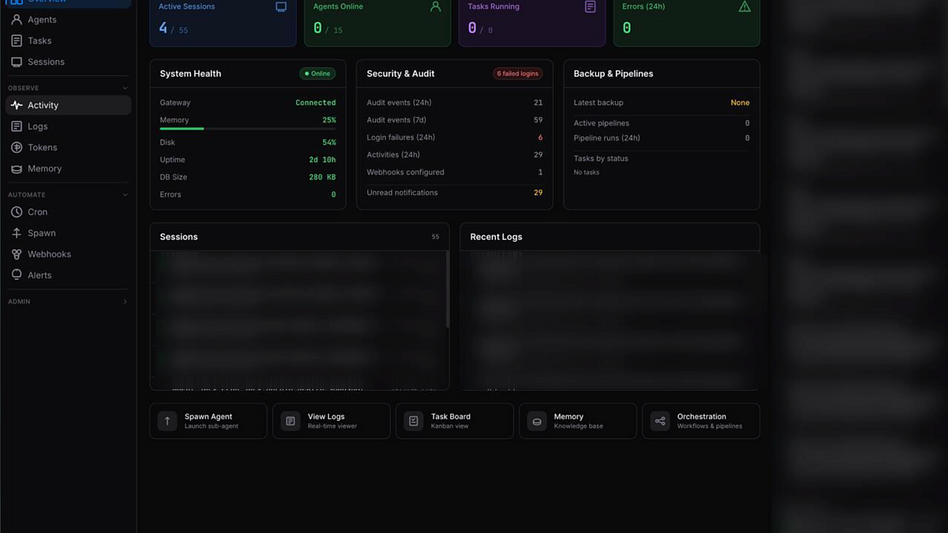Go to Sessions in the sidebar

[68, 62]
